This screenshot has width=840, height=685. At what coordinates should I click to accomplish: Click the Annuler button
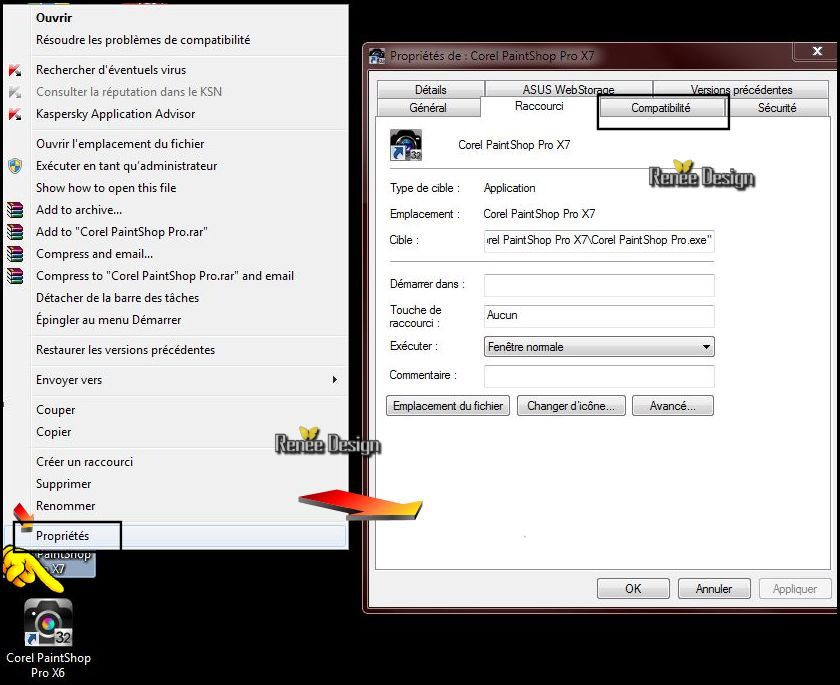pos(714,589)
